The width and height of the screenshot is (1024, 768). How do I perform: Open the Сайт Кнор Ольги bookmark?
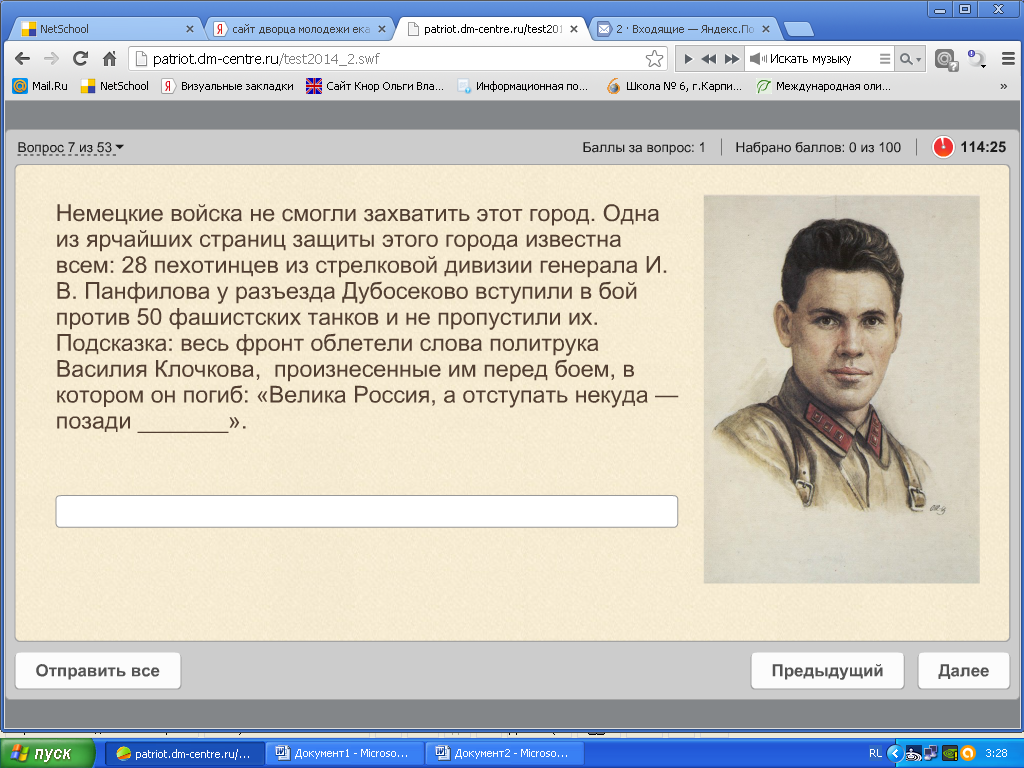coord(375,86)
